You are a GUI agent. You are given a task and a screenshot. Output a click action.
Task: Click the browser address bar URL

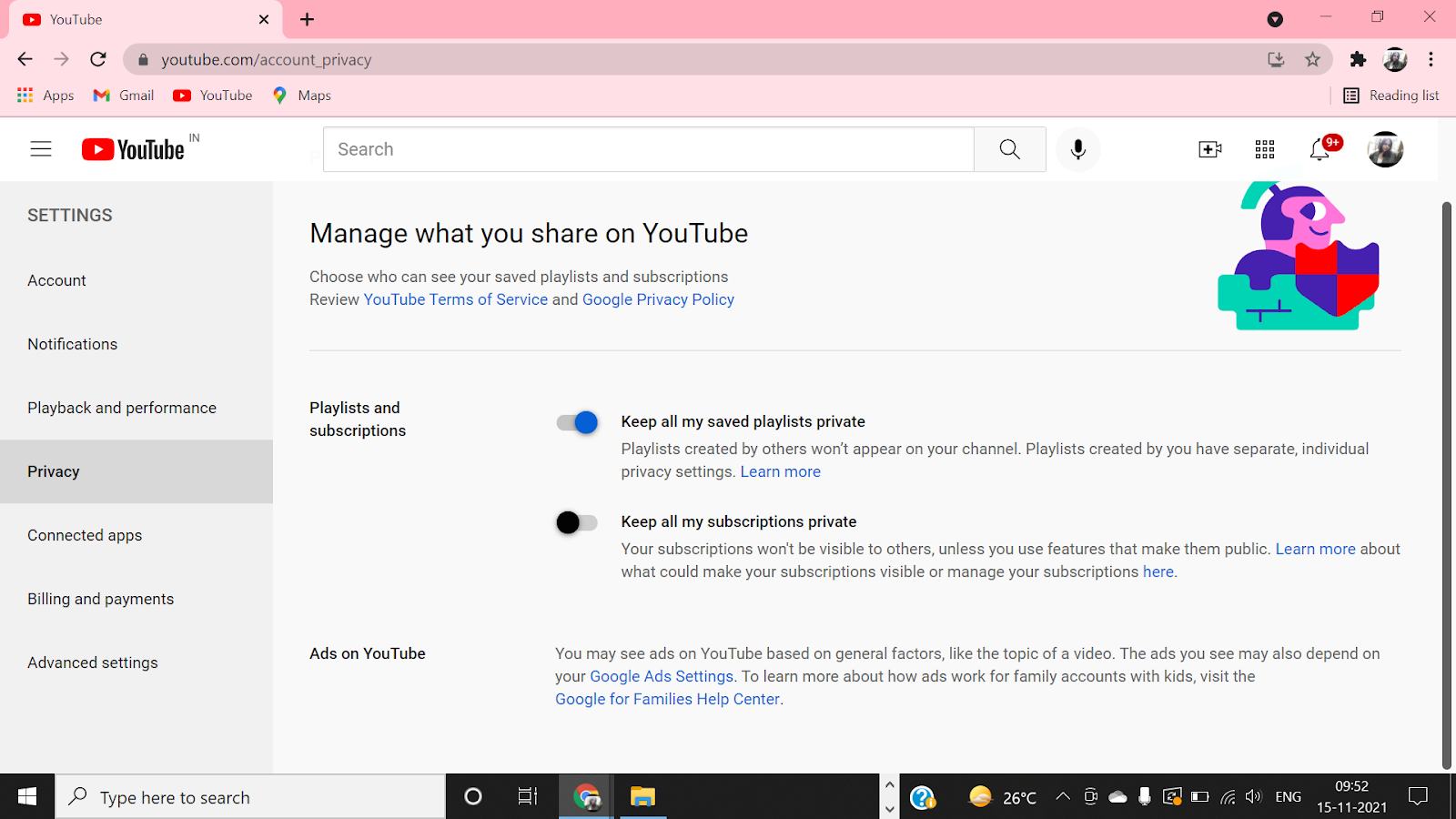(267, 59)
